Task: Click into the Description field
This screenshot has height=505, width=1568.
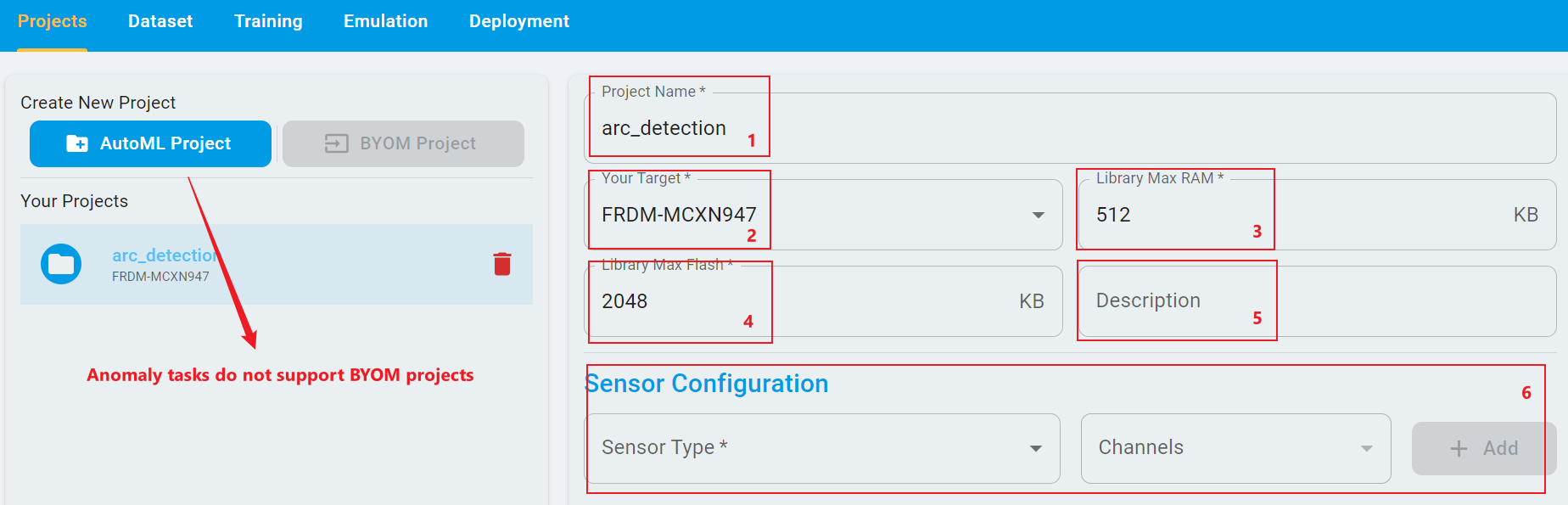Action: 1315,301
